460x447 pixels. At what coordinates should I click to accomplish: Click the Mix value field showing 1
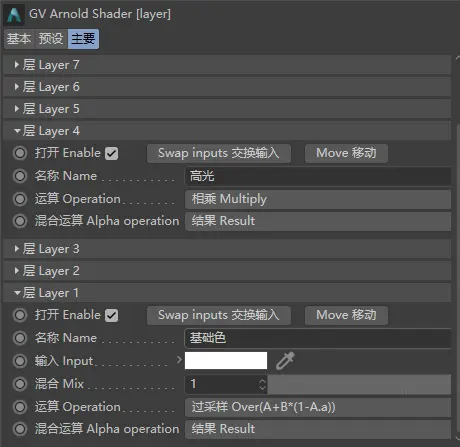[222, 384]
